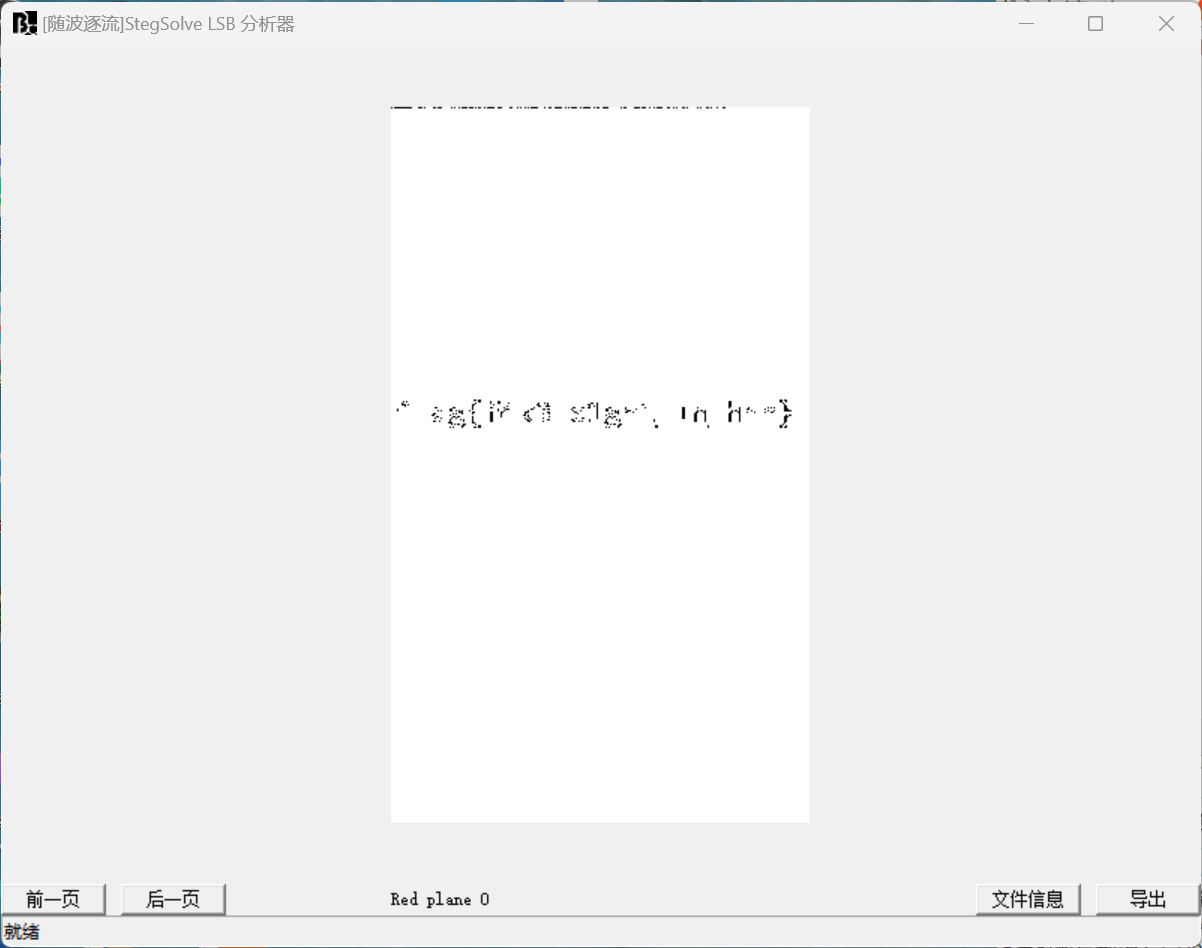Close the StegSolve LSB 分析器 window
1202x948 pixels.
1166,23
